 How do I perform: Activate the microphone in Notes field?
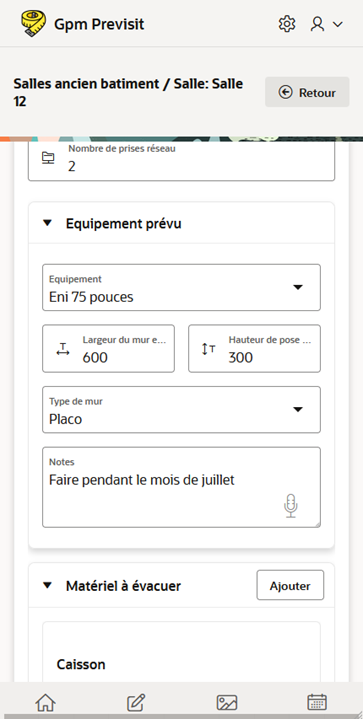click(x=291, y=506)
